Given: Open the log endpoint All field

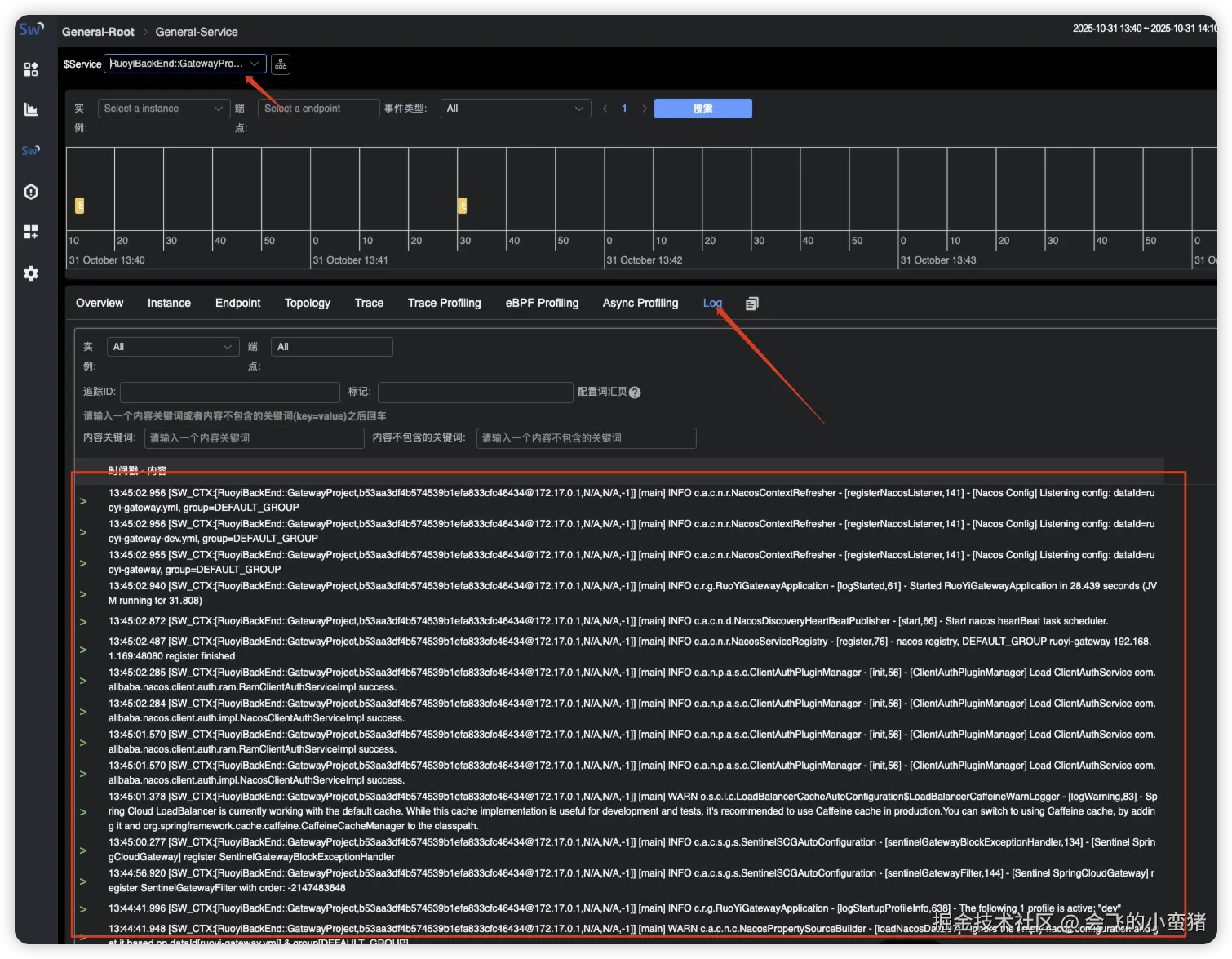Looking at the screenshot, I should (x=332, y=347).
